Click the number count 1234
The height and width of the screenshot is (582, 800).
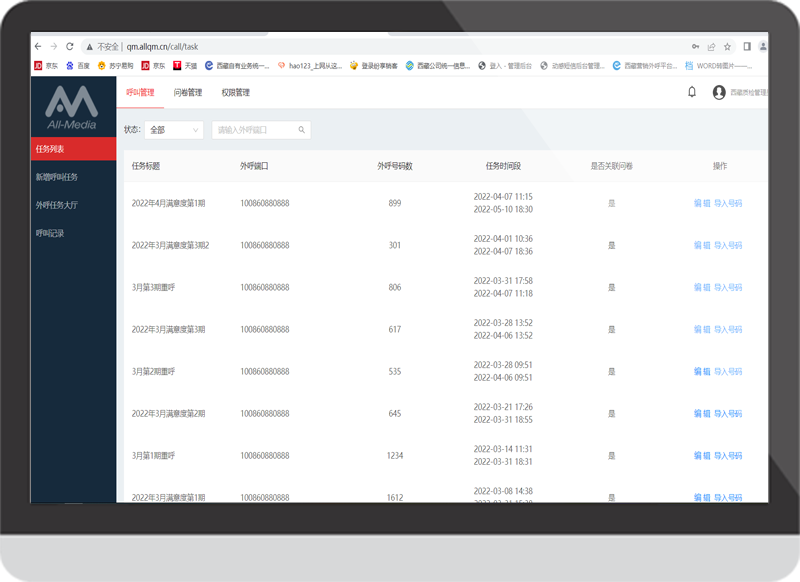(x=395, y=456)
